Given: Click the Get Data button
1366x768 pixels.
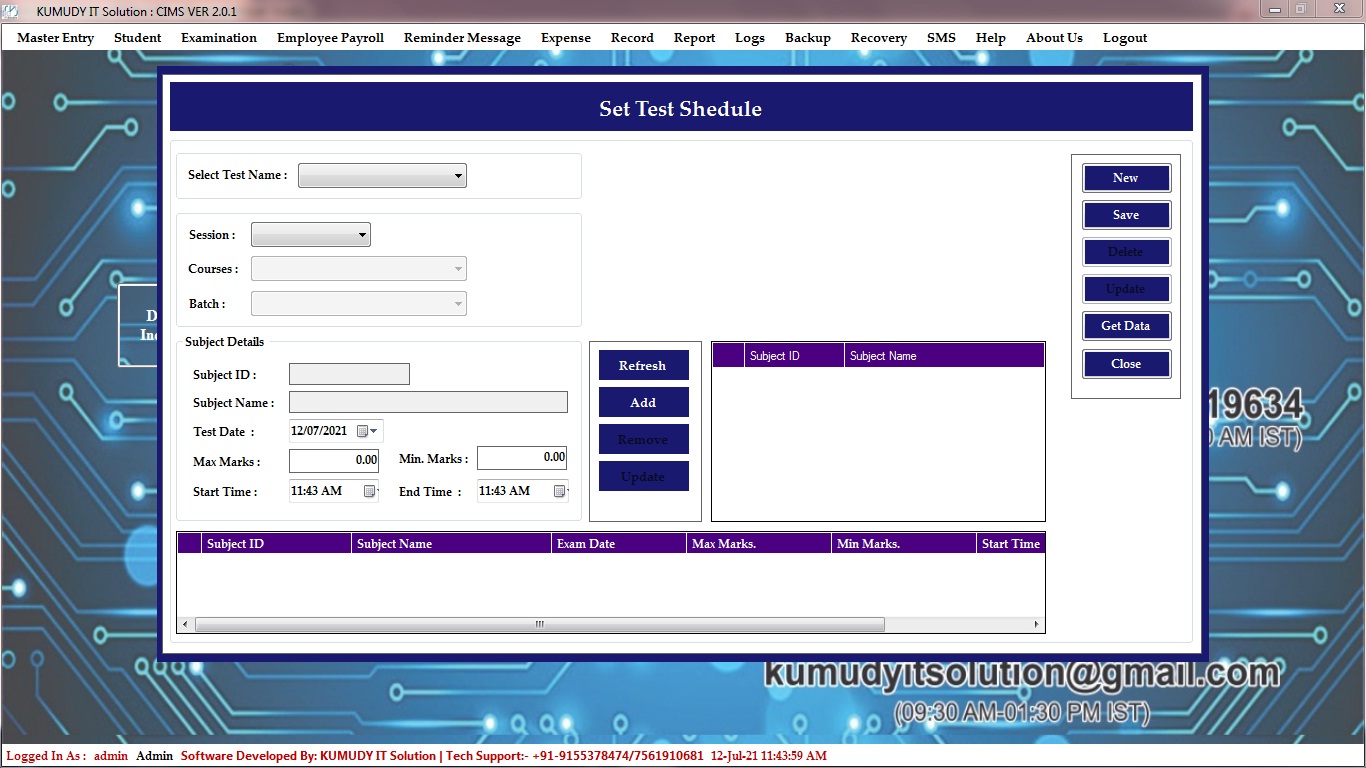Looking at the screenshot, I should pyautogui.click(x=1126, y=326).
